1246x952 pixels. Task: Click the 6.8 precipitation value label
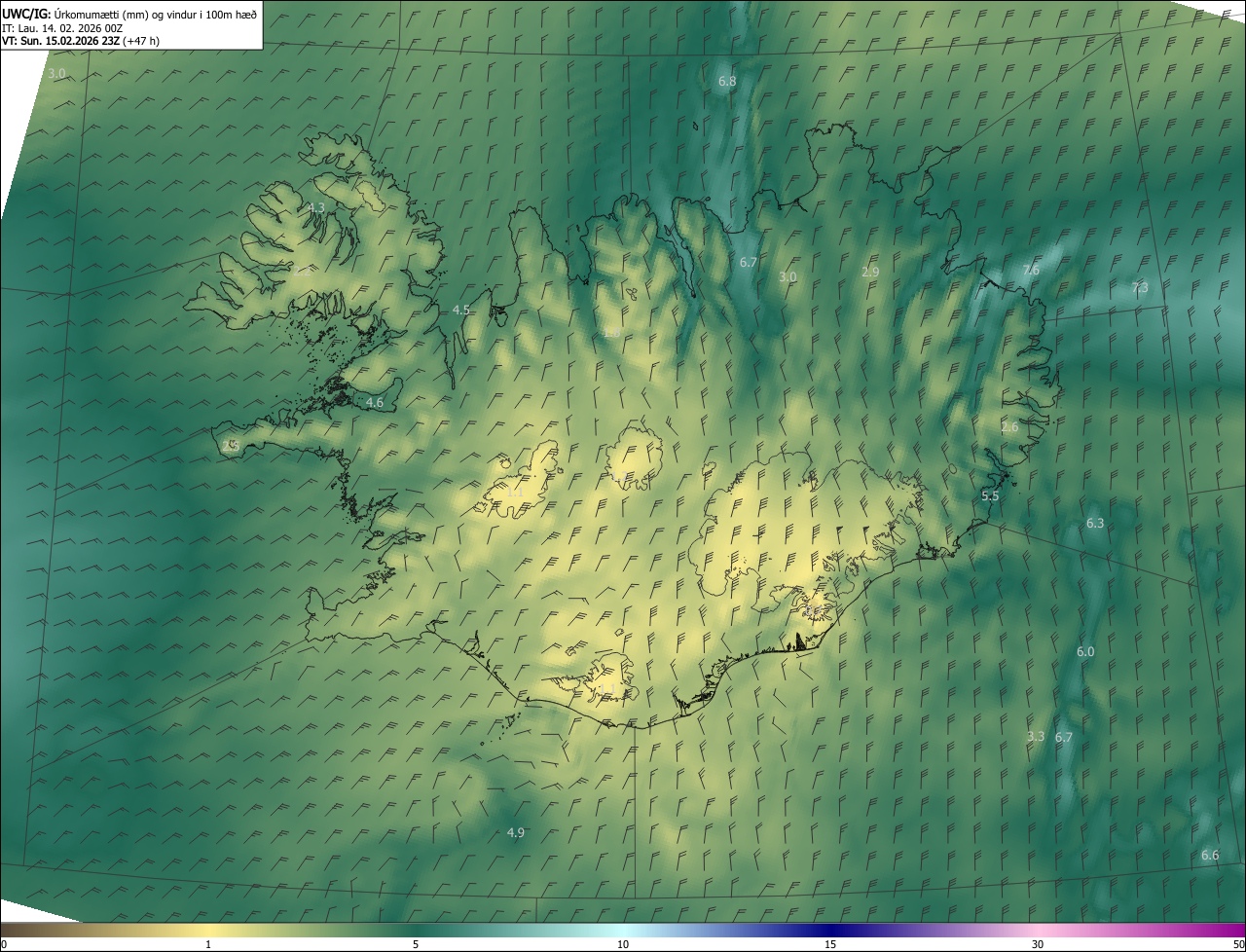(727, 82)
